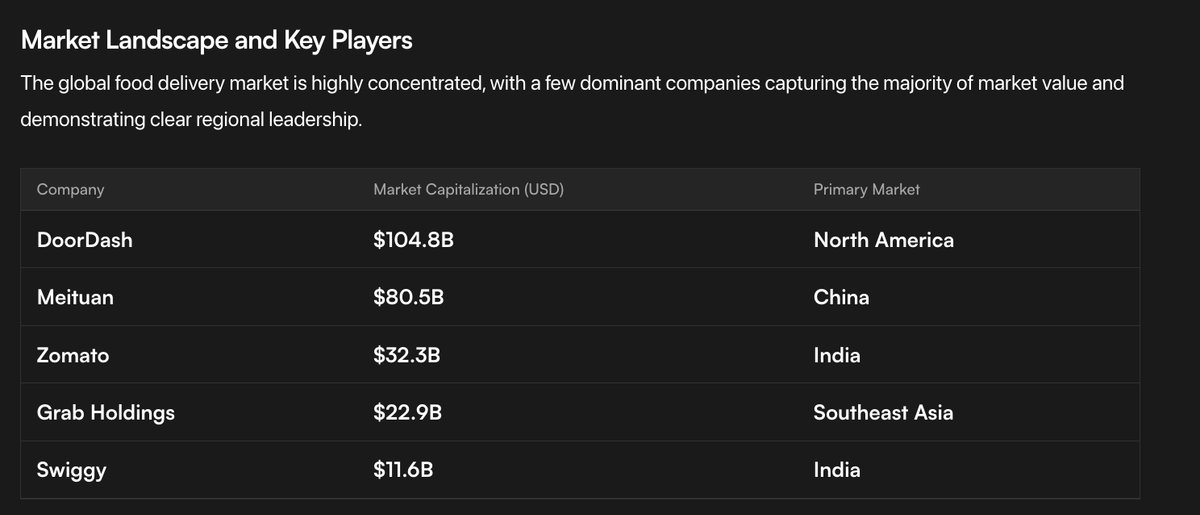Click the DoorDash company name cell

[x=84, y=240]
